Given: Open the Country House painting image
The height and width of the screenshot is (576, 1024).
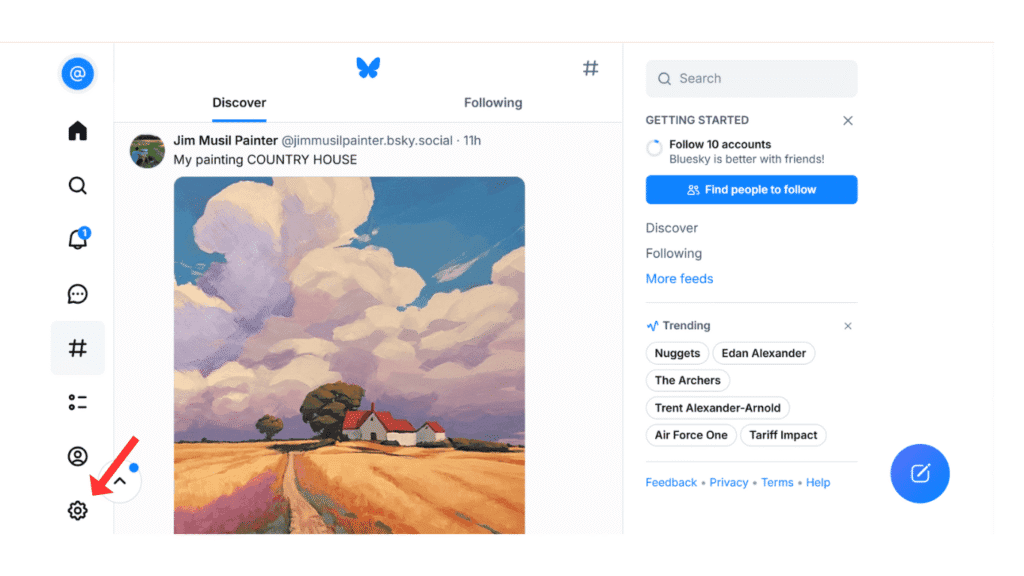Looking at the screenshot, I should tap(349, 355).
